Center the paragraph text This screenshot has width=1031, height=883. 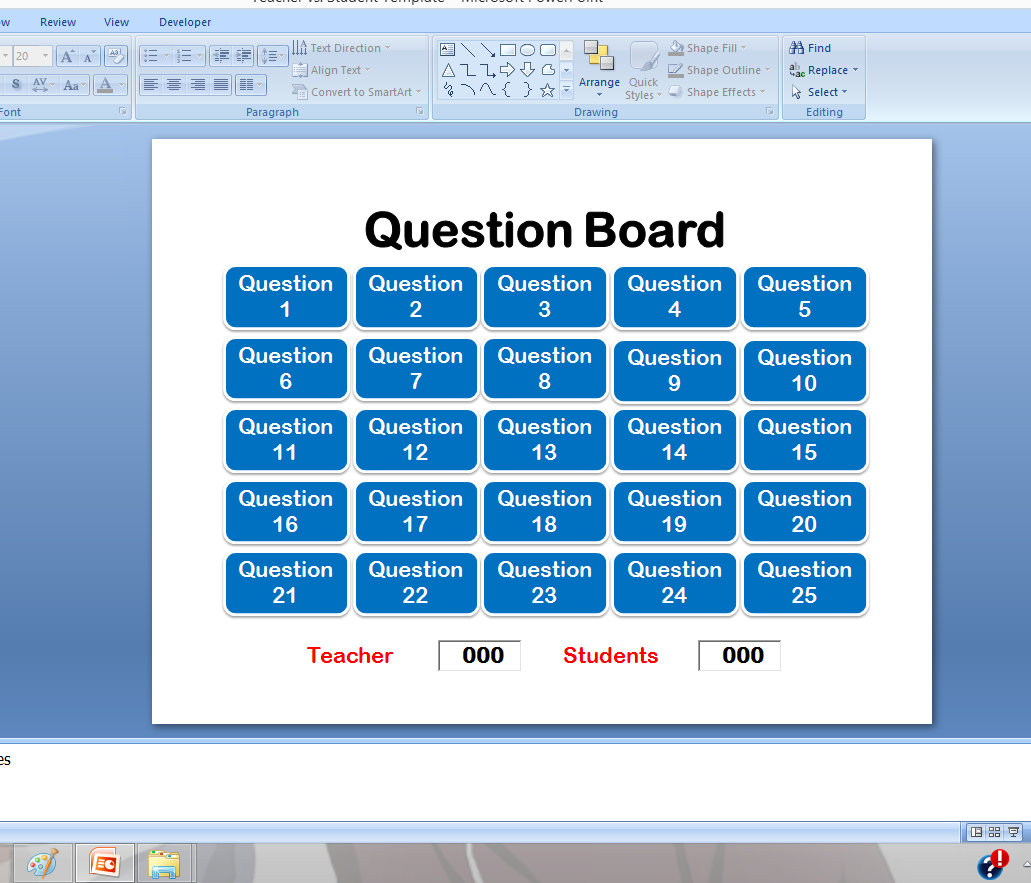[x=174, y=84]
